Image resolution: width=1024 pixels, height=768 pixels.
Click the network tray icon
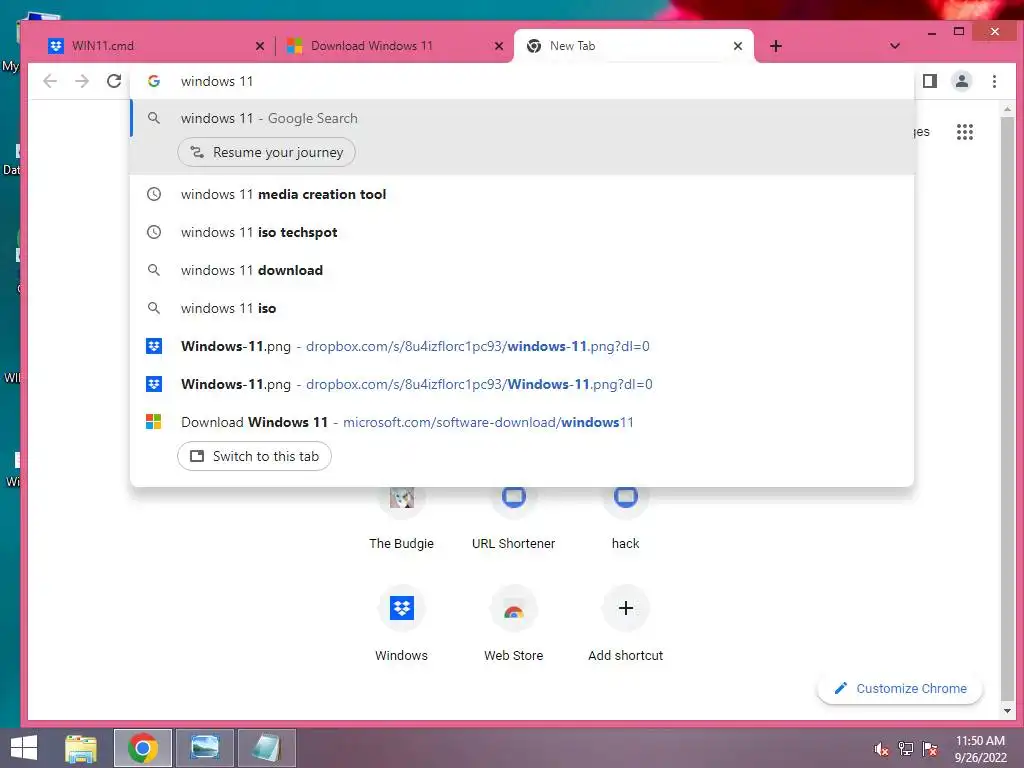point(905,749)
